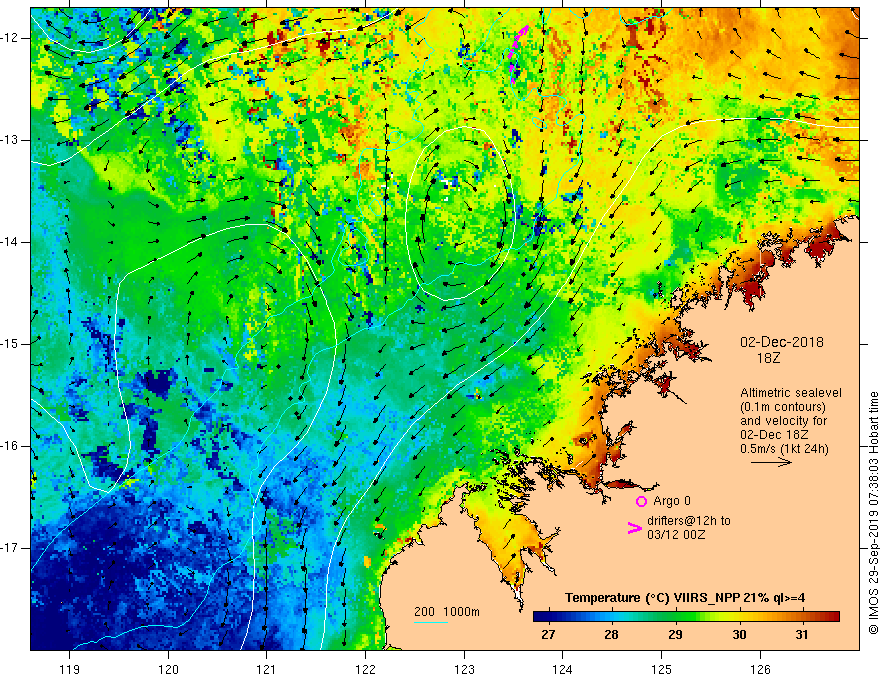Viewport: 880px width, 680px height.
Task: Click the latitude axis label -14
Action: pyautogui.click(x=10, y=242)
